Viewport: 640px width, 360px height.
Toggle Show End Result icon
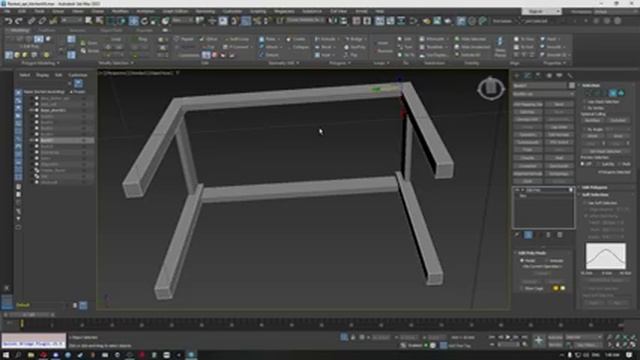(x=528, y=235)
